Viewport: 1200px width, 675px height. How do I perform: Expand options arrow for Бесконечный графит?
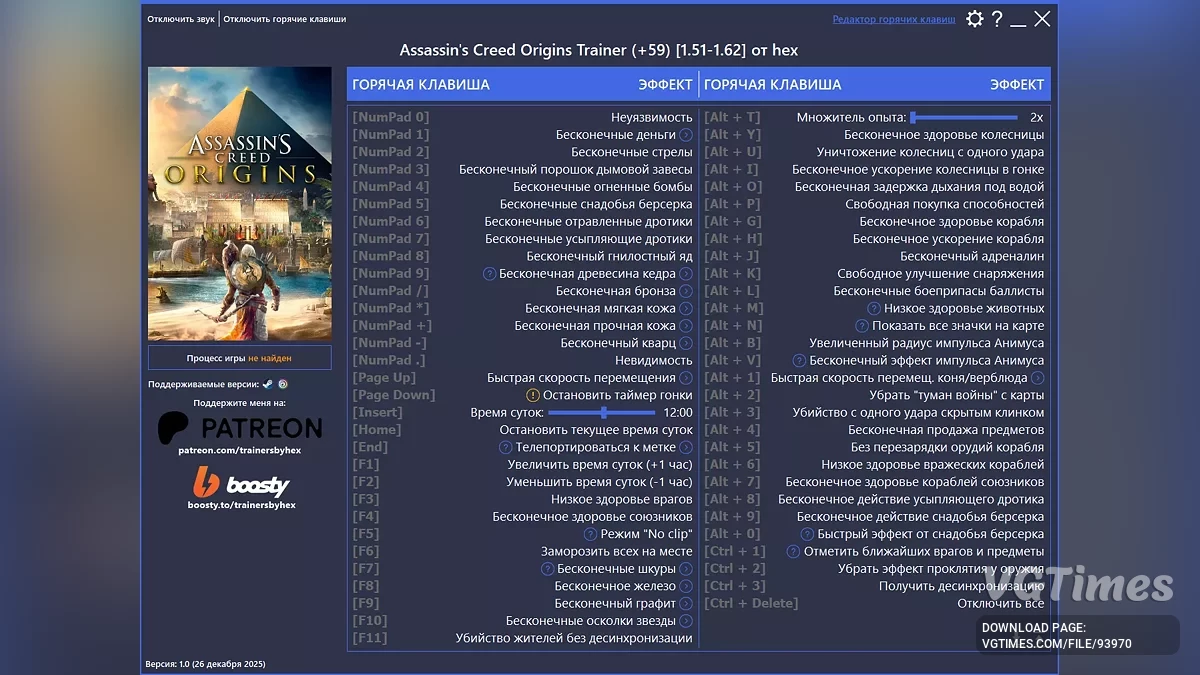pos(686,604)
